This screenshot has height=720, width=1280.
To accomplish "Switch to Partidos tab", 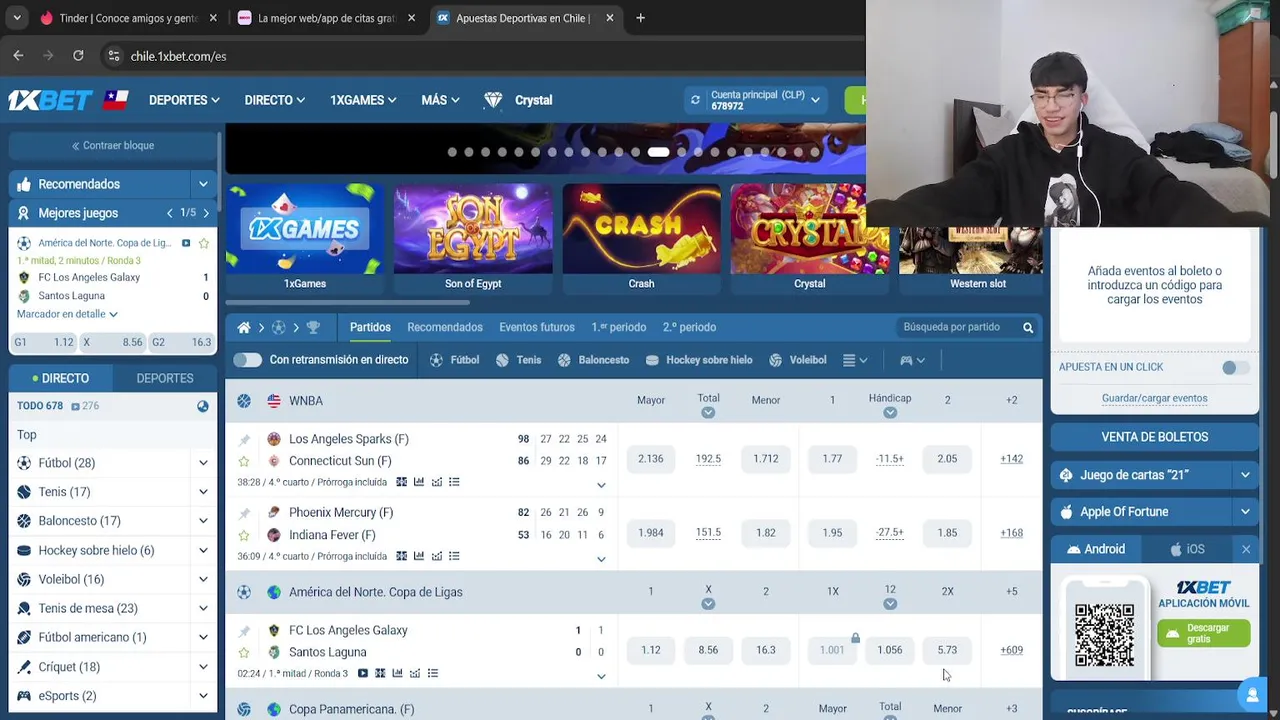I will (370, 327).
